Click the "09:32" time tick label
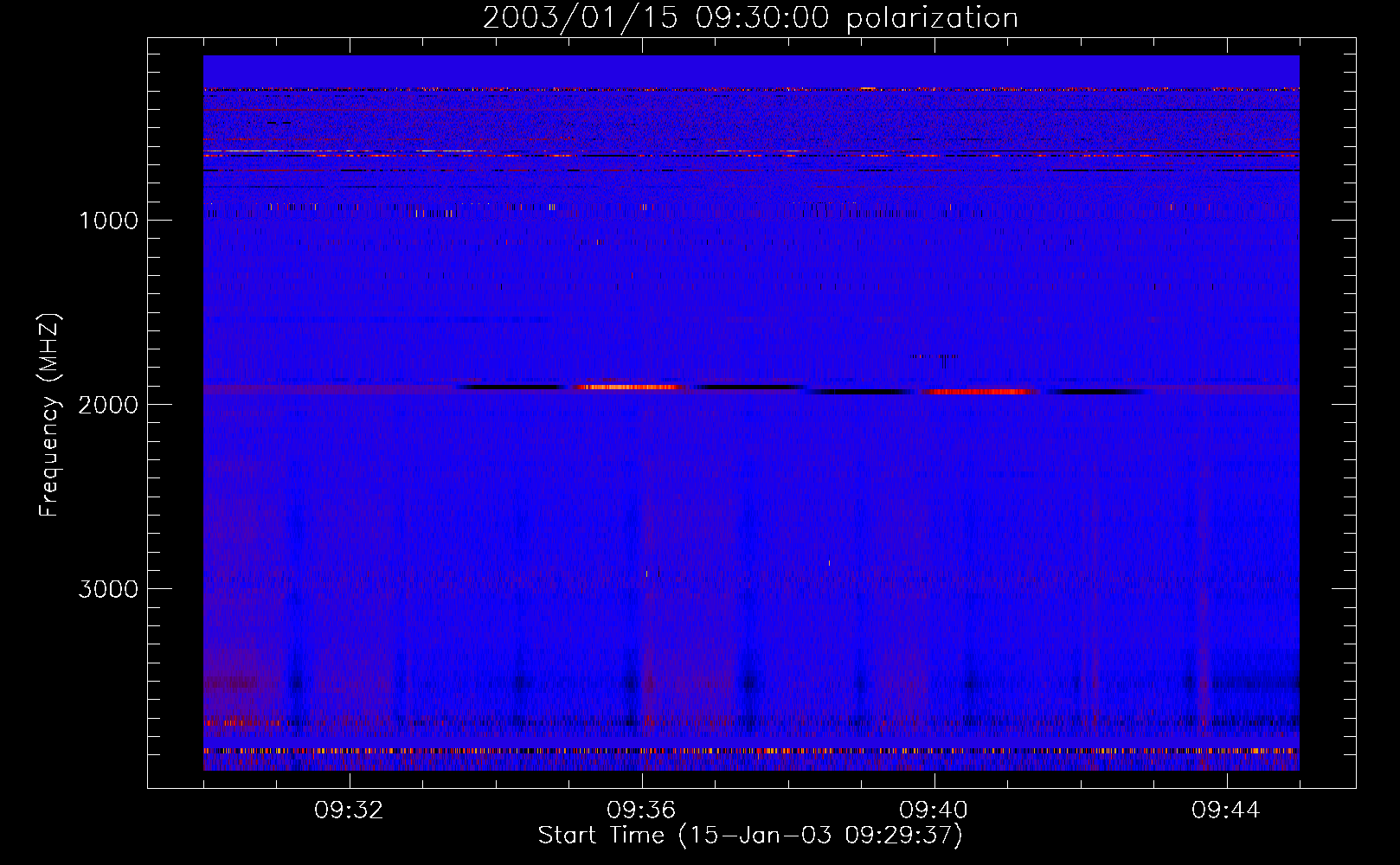 pos(349,811)
